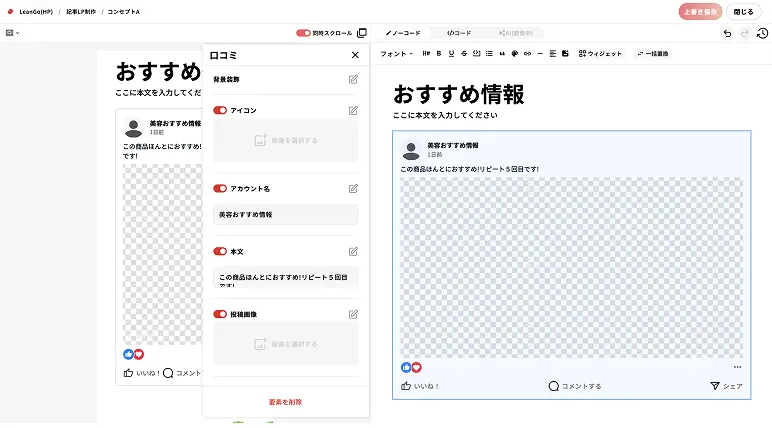Select an image for the 投稿画像 field
This screenshot has height=428, width=772.
pos(286,344)
